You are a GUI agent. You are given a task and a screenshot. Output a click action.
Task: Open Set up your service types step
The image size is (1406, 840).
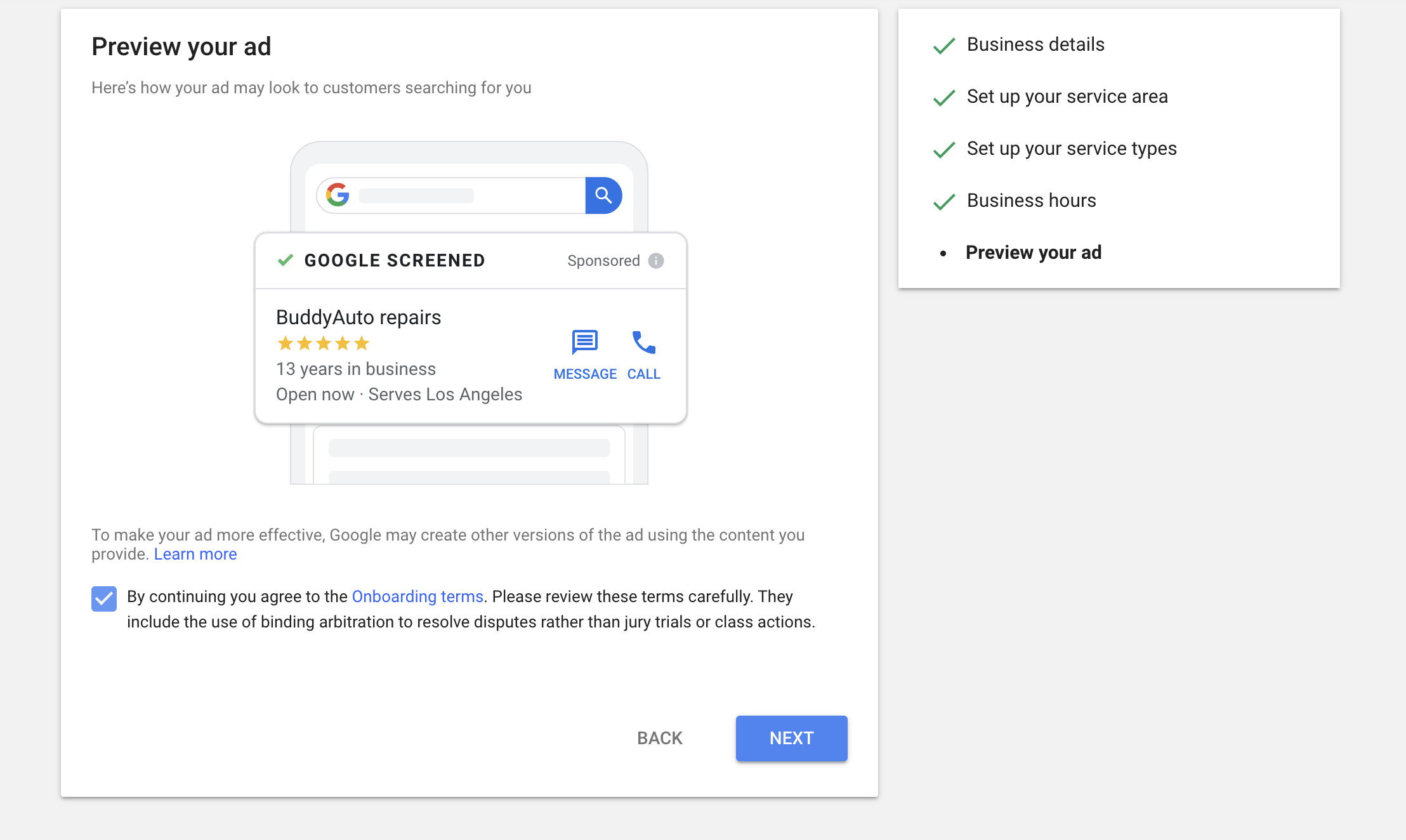click(1072, 148)
